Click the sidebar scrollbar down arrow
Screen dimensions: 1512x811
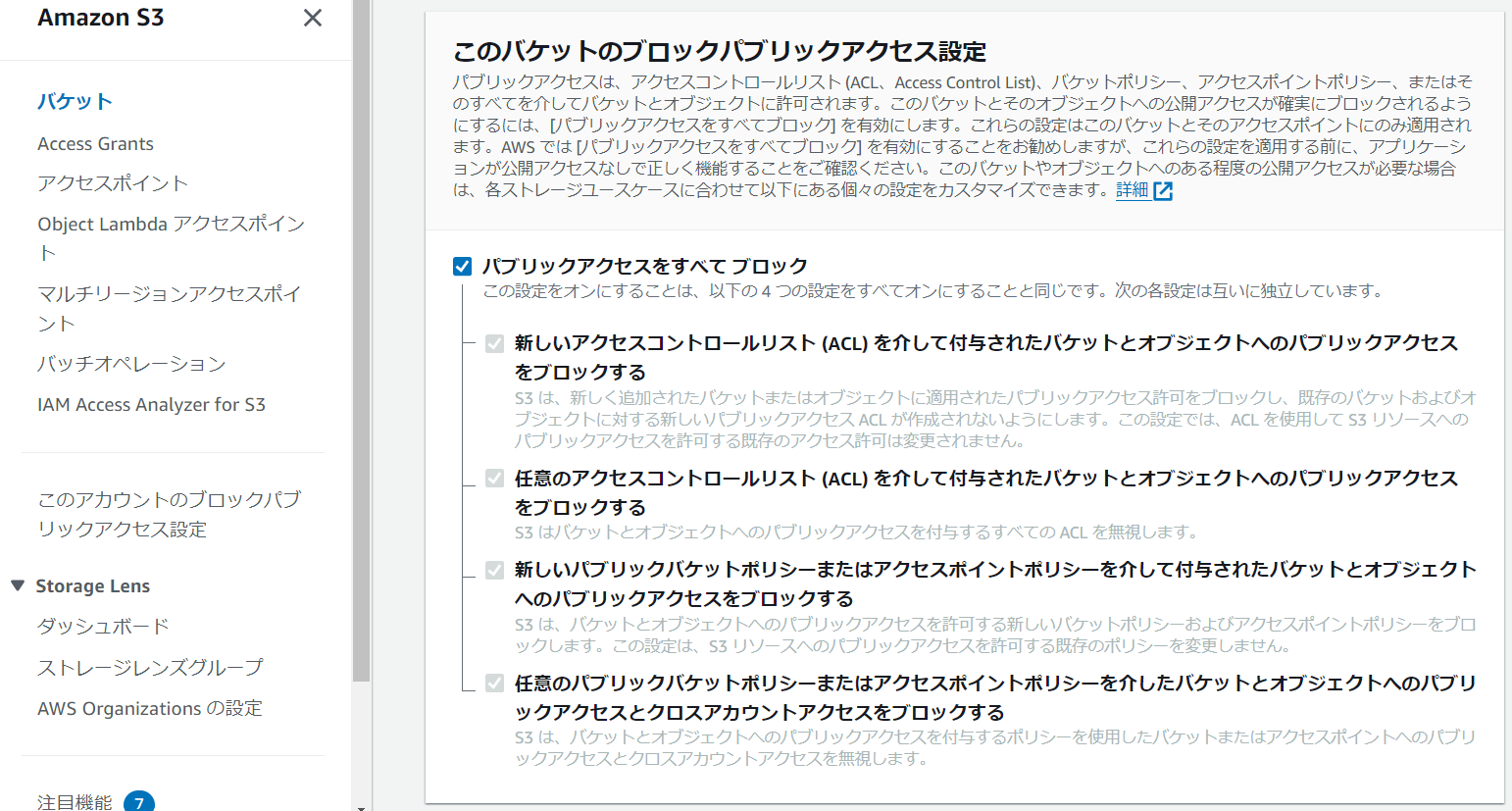[x=361, y=807]
